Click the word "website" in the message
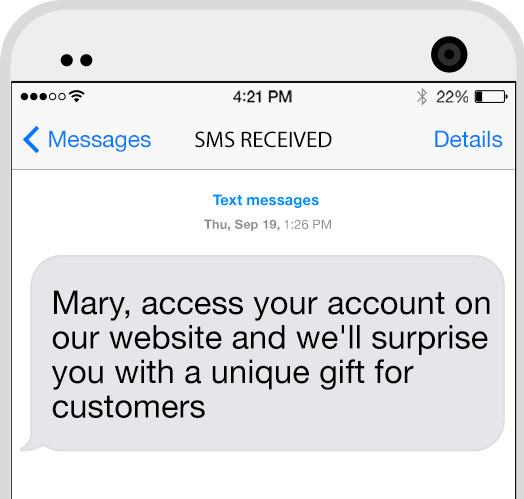 (x=166, y=338)
